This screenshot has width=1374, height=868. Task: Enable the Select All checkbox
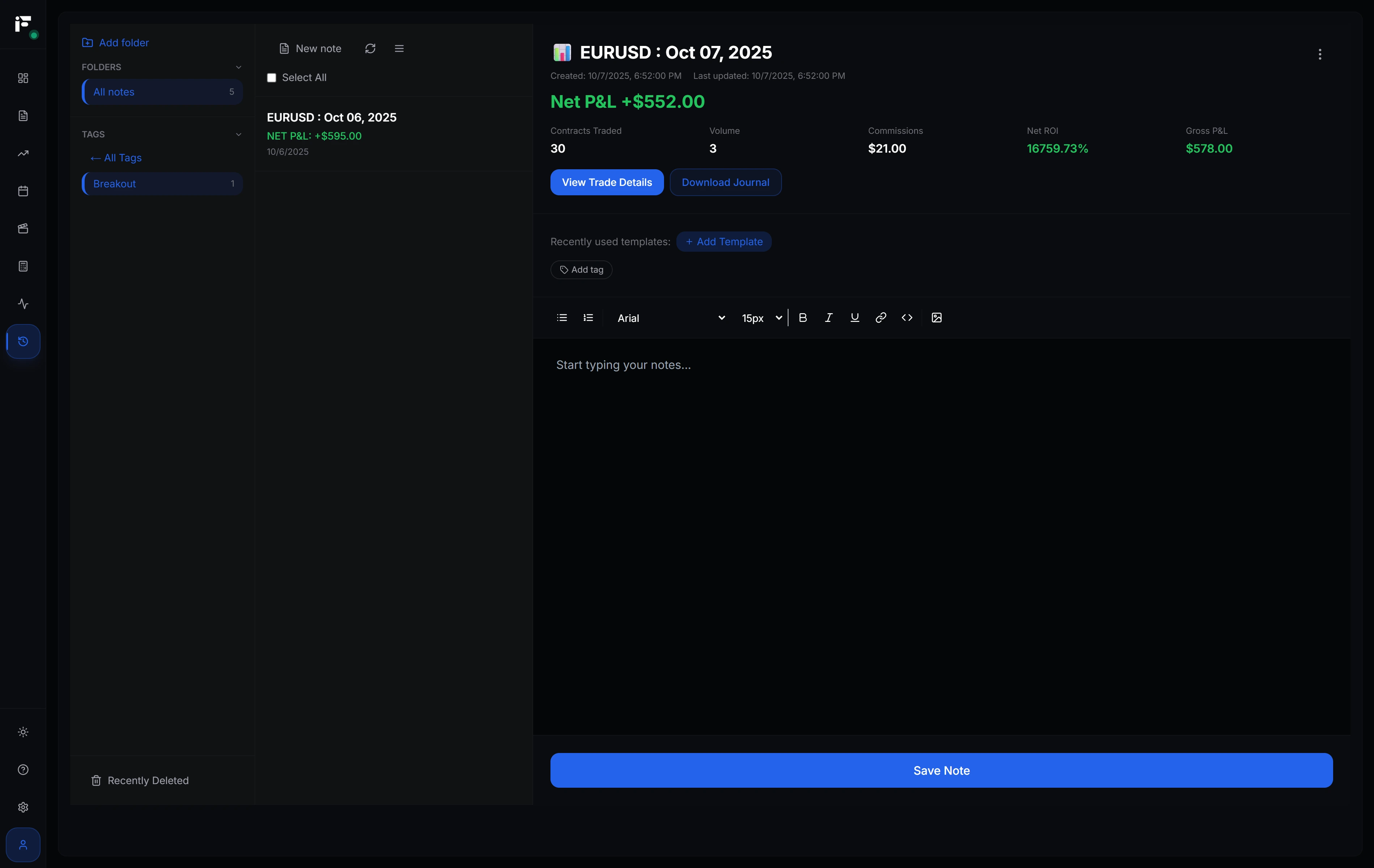click(x=272, y=77)
